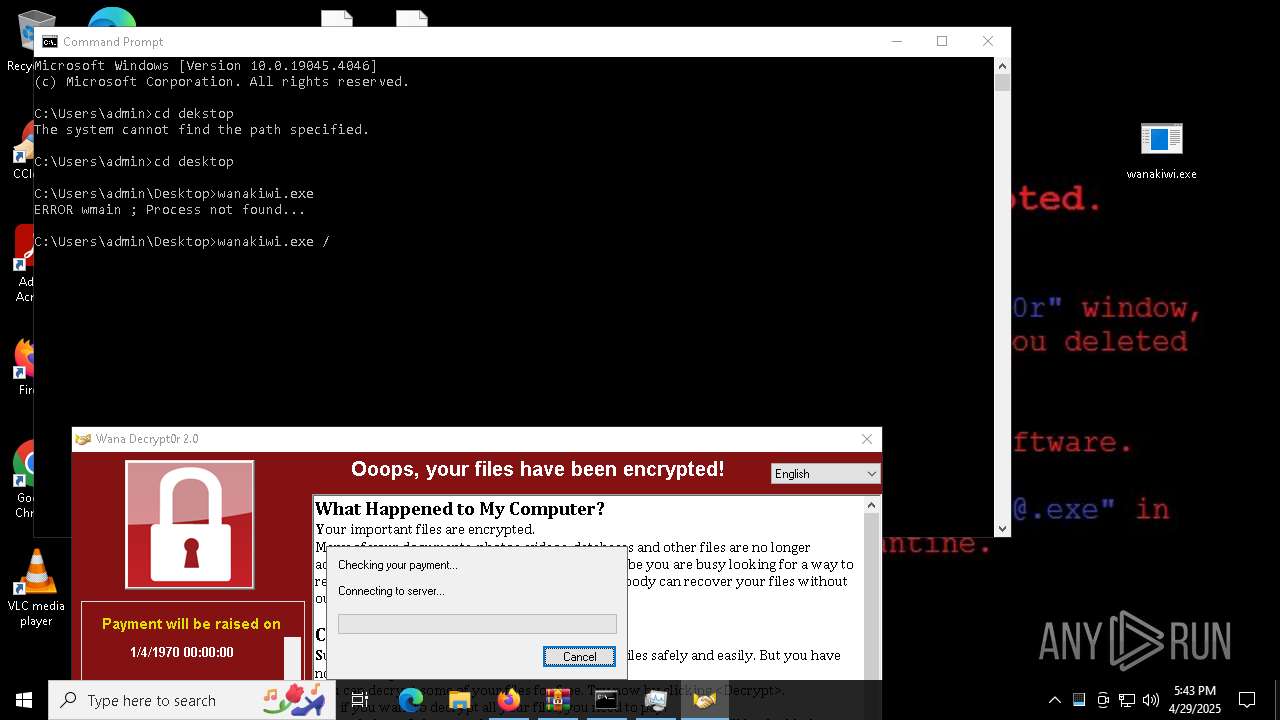Viewport: 1280px width, 720px height.
Task: Click in taskbar search box
Action: (x=193, y=700)
